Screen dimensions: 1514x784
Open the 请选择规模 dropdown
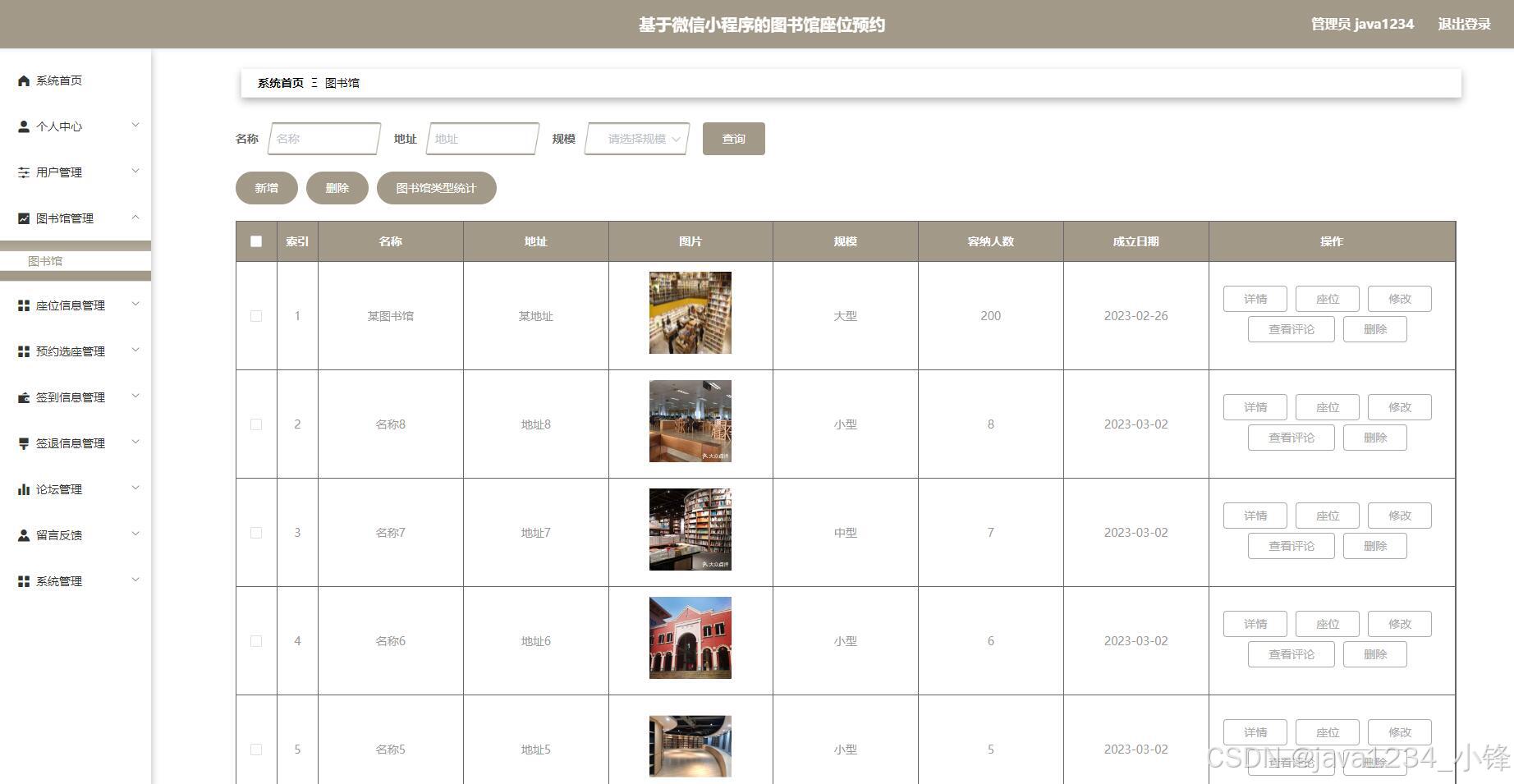pos(637,139)
